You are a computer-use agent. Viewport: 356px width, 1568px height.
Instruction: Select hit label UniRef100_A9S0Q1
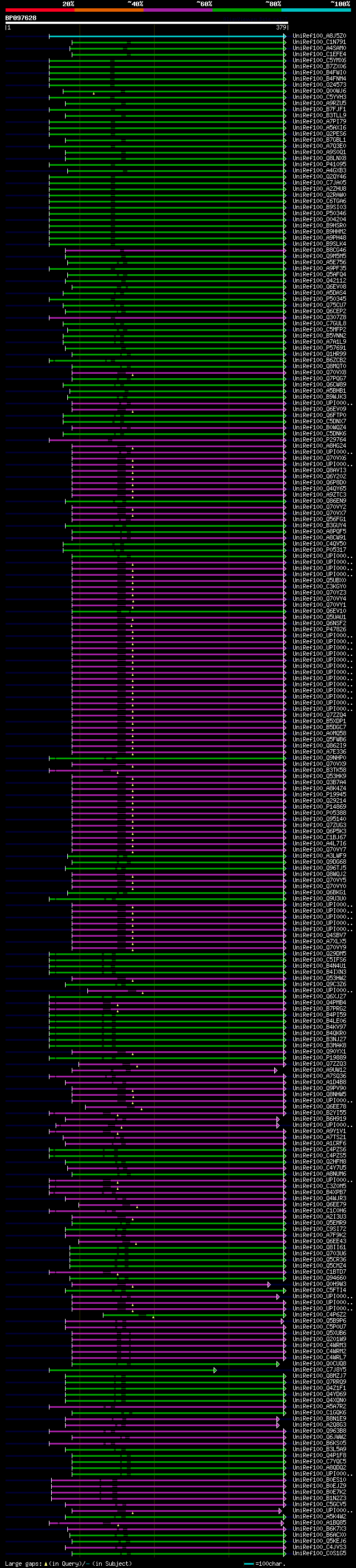point(319,152)
